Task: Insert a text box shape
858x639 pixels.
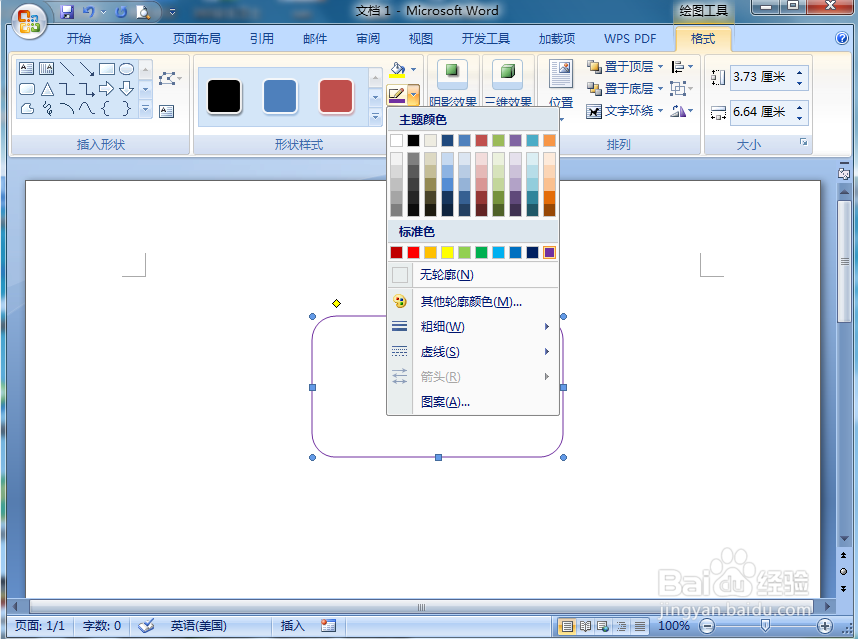Action: pyautogui.click(x=26, y=68)
